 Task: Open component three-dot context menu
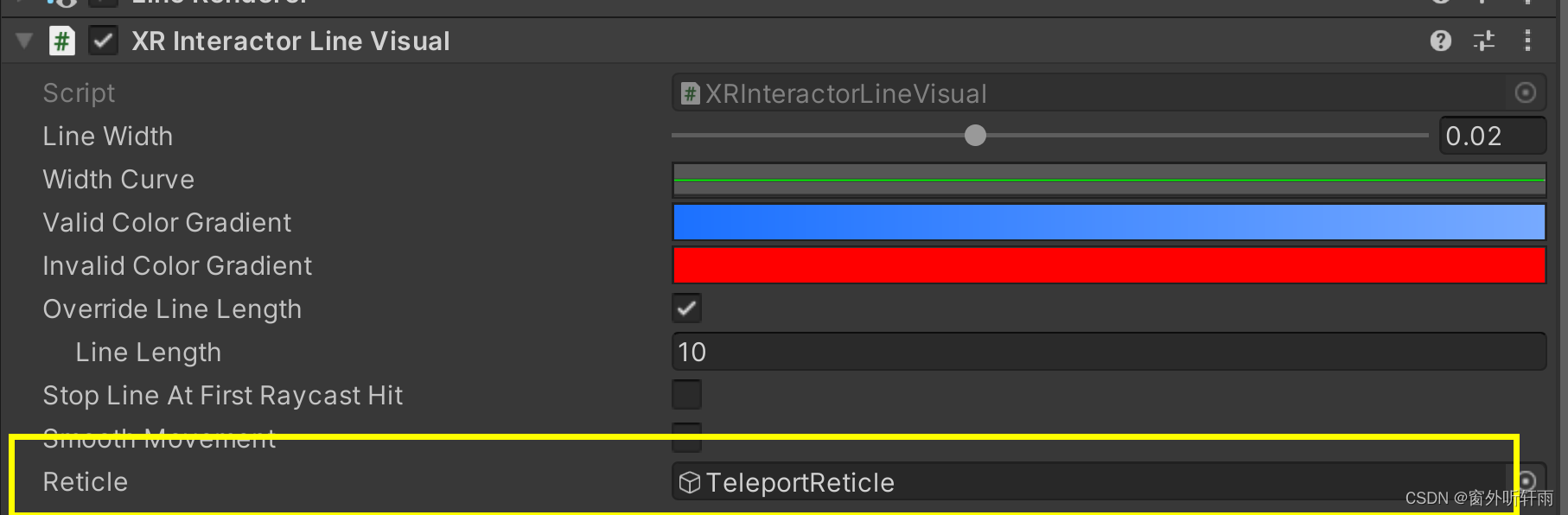(1527, 41)
